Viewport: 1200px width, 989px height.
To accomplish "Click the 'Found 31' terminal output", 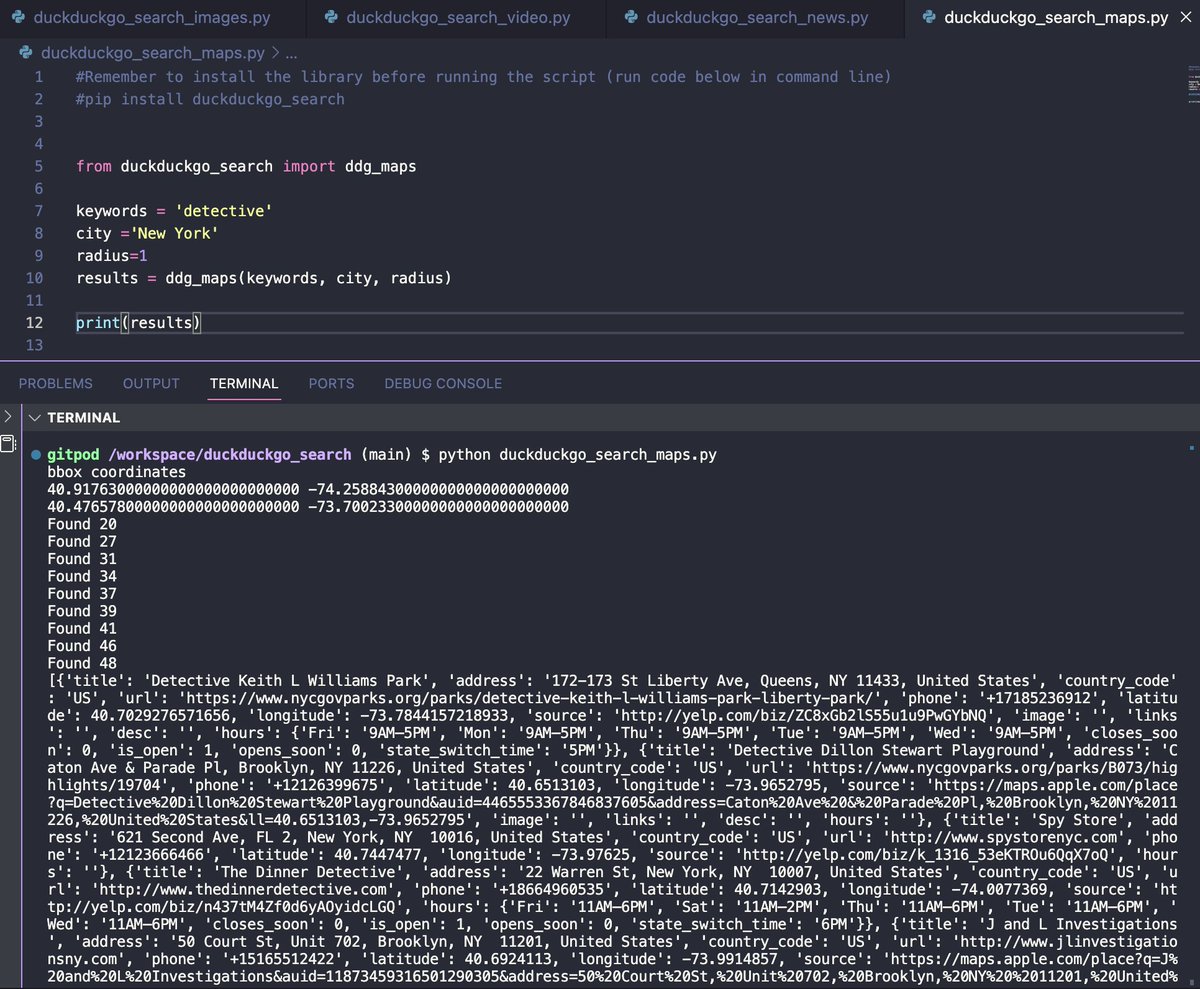I will (x=82, y=559).
